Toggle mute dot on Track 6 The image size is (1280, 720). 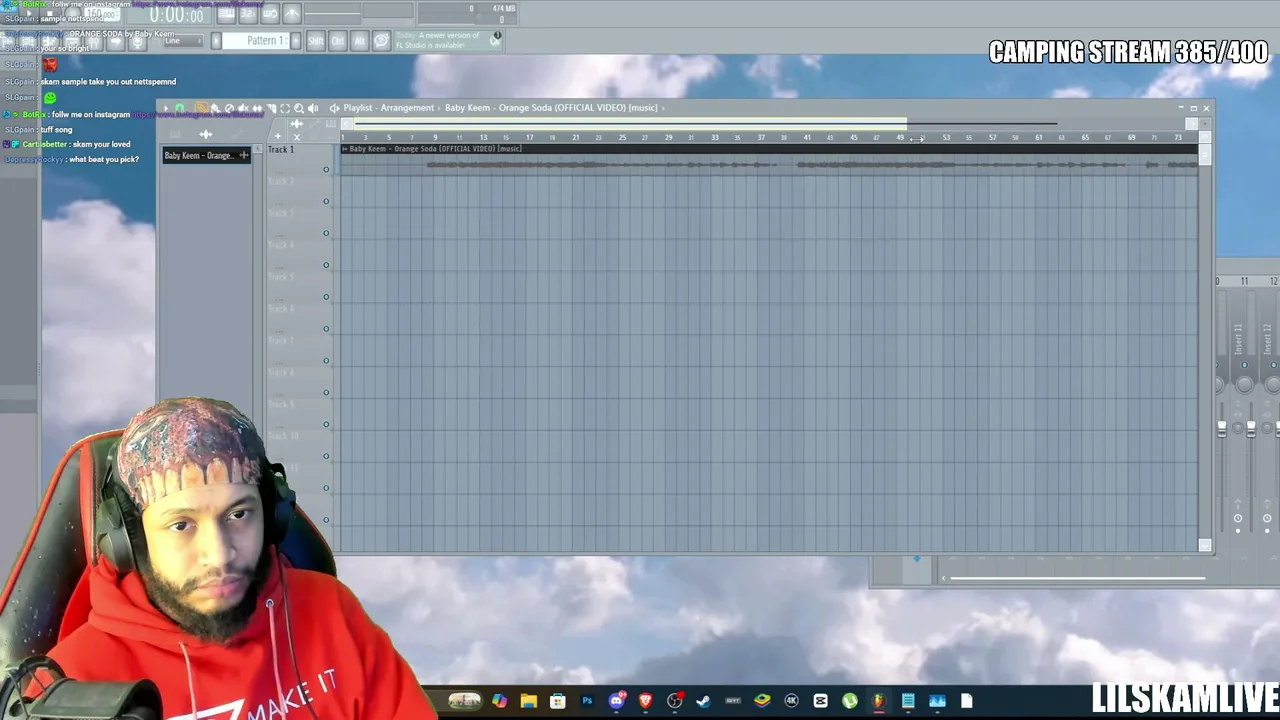[x=326, y=329]
